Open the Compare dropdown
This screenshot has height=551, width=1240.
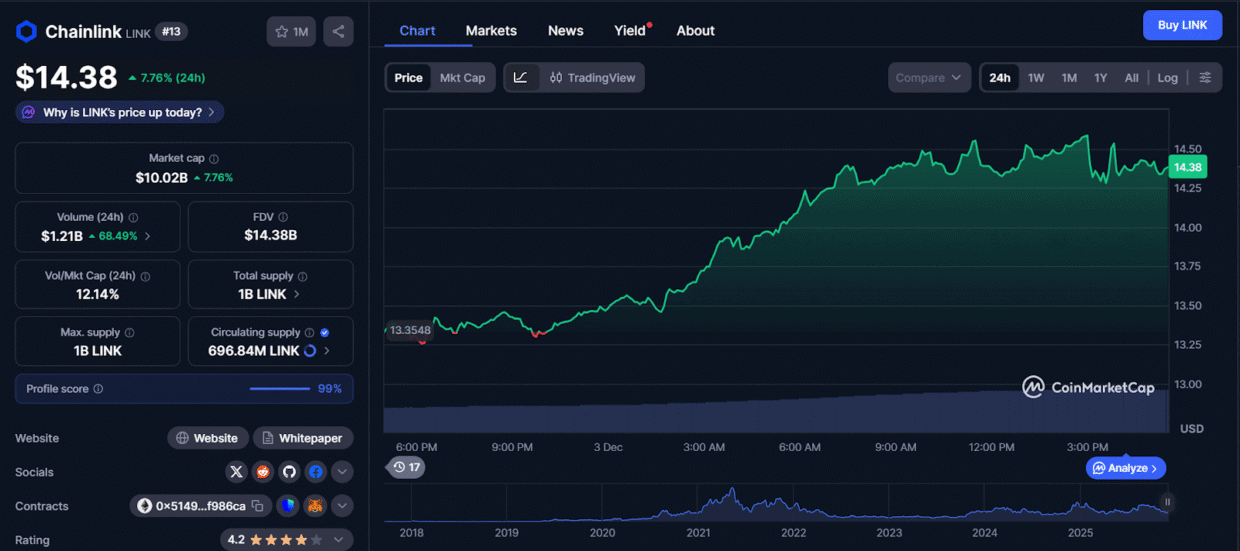(x=929, y=78)
